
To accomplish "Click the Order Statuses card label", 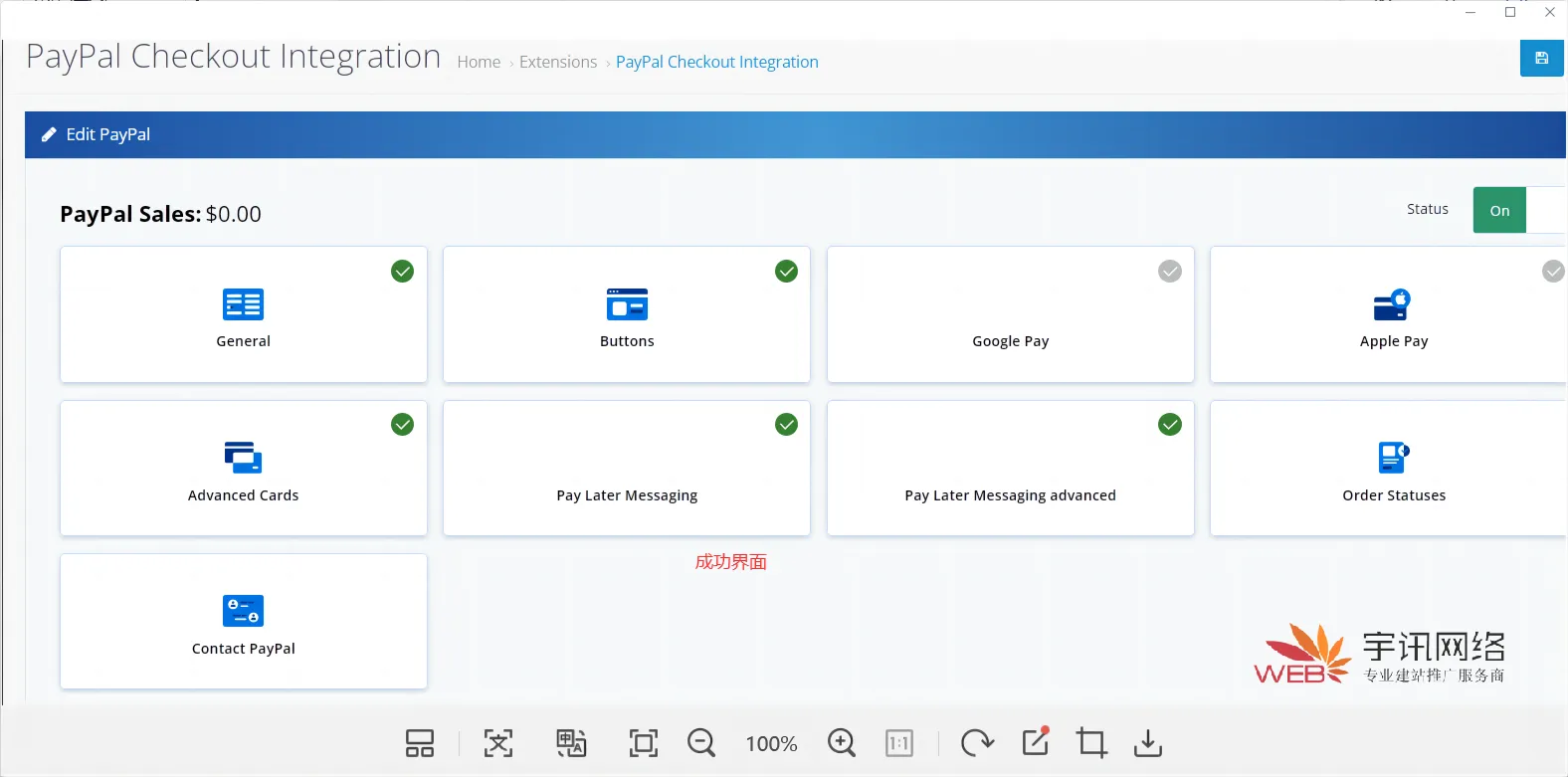I will [1394, 495].
